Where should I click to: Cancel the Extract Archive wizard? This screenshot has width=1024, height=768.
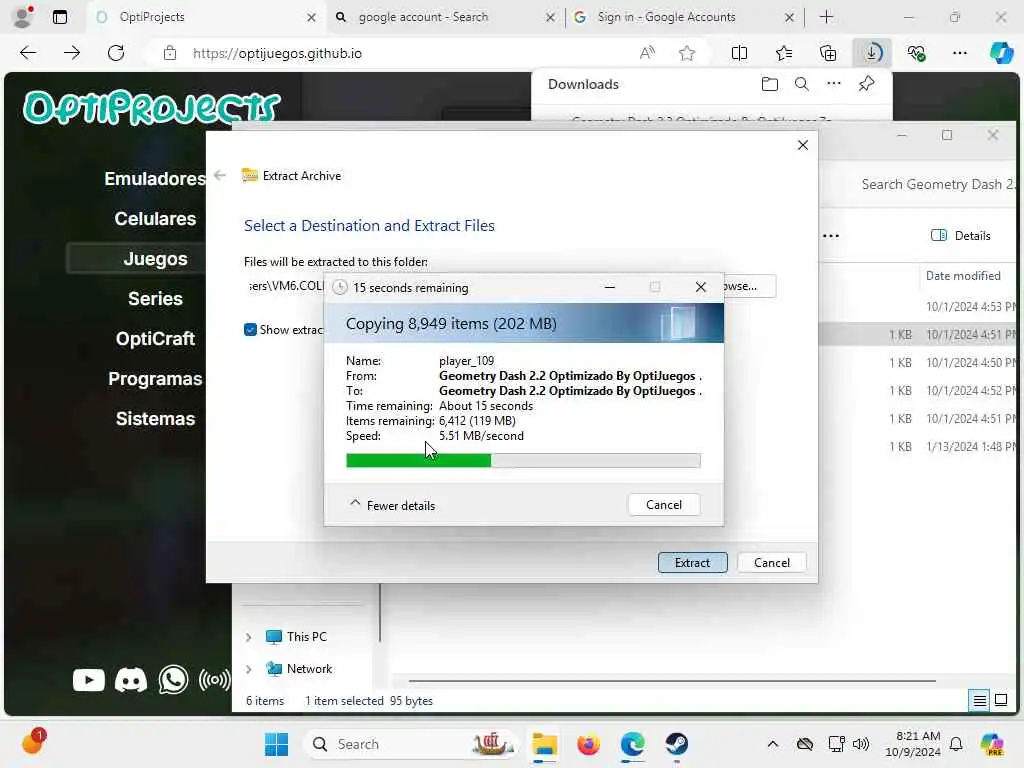(771, 562)
